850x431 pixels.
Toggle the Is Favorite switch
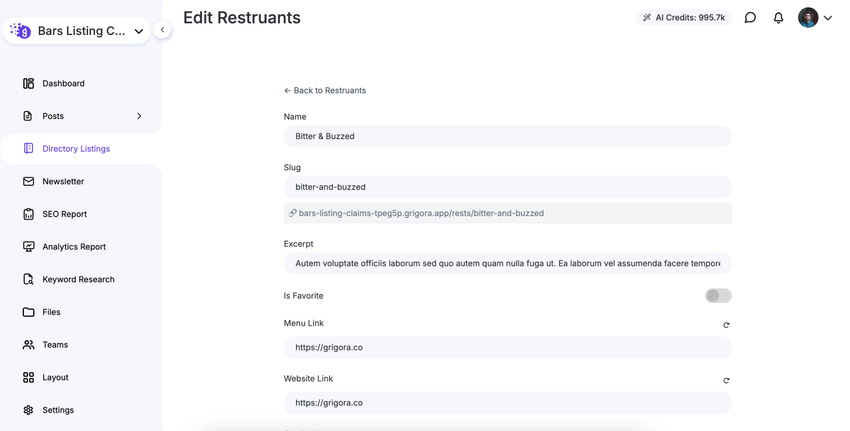718,296
